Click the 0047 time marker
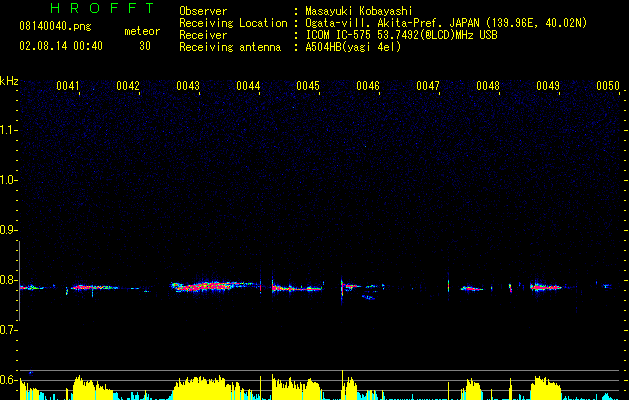 pos(428,86)
